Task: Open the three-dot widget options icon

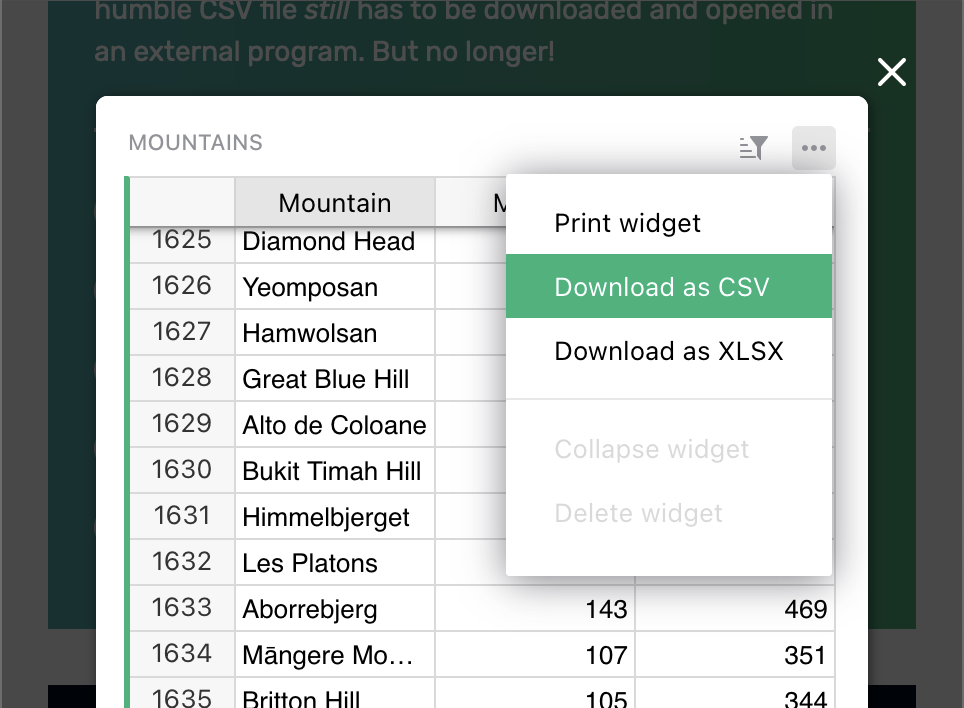Action: [x=813, y=148]
